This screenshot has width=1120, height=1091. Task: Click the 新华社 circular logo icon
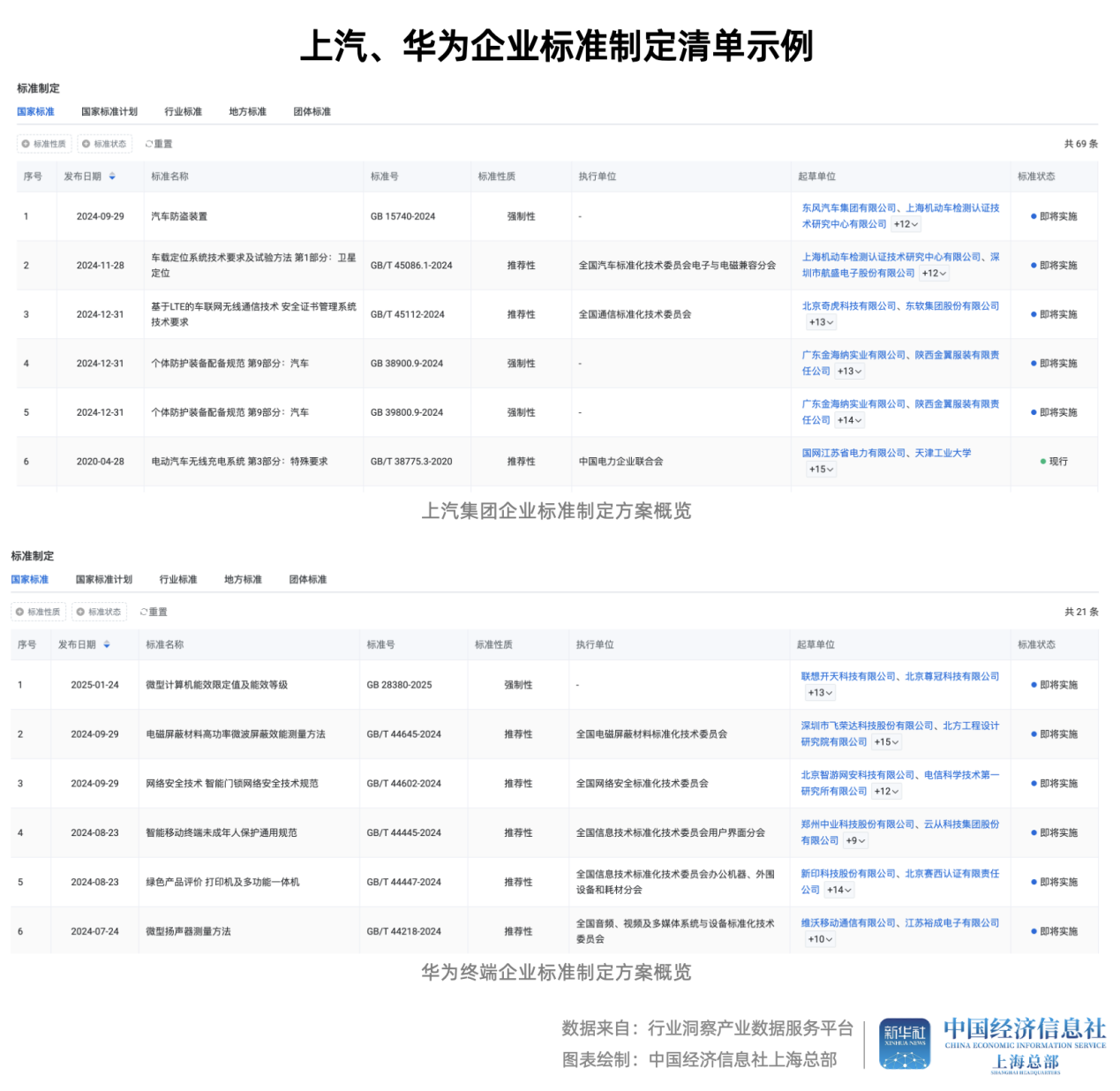click(904, 1043)
